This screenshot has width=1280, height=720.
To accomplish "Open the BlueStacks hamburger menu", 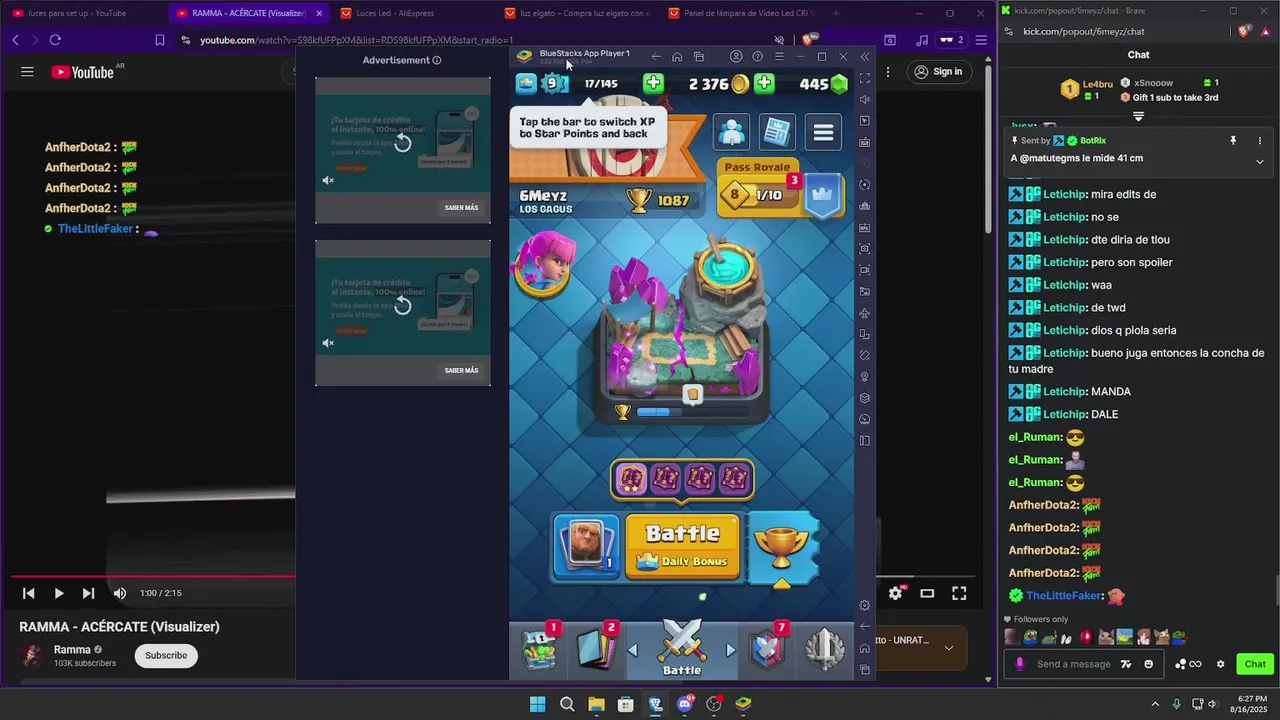I will (779, 57).
